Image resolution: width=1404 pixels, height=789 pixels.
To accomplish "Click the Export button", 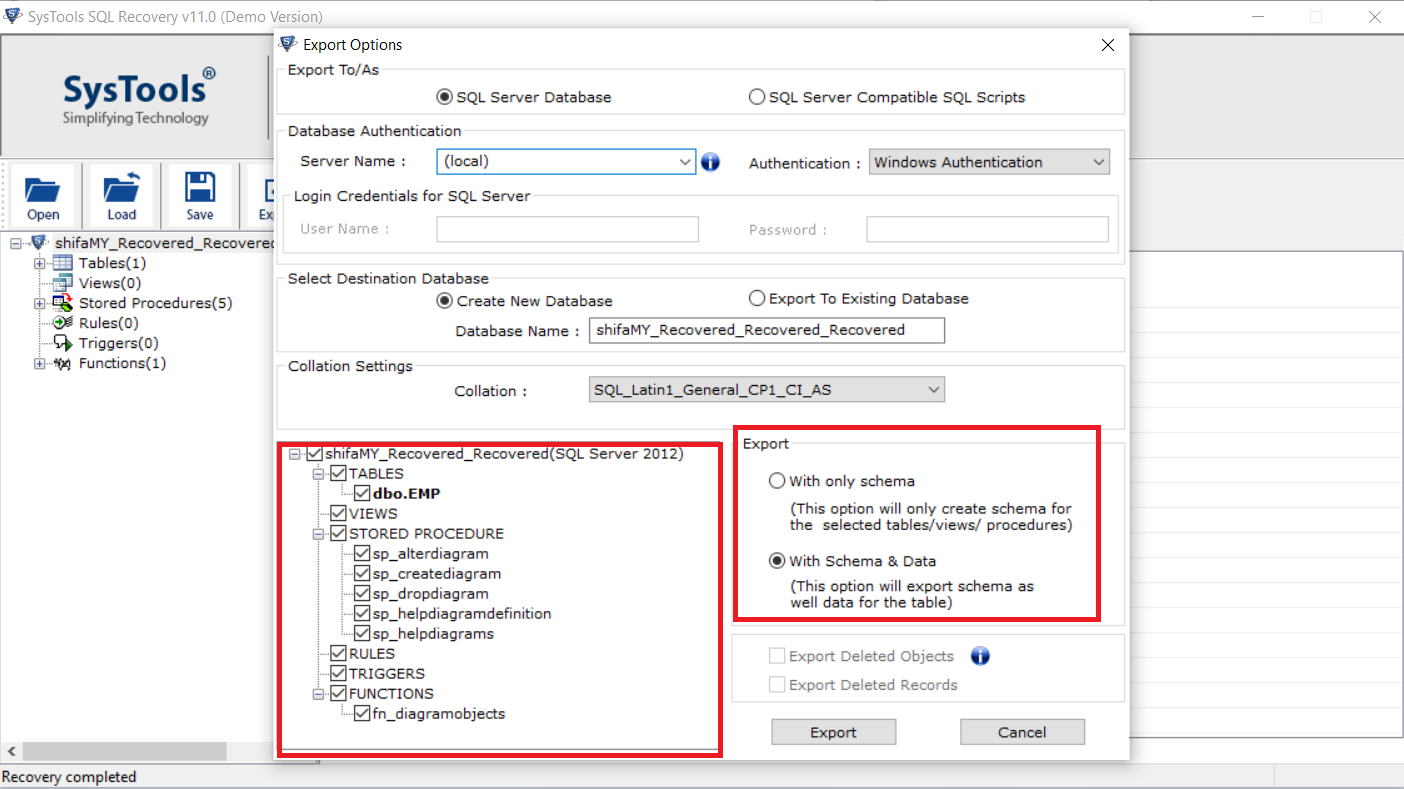I will [x=833, y=732].
